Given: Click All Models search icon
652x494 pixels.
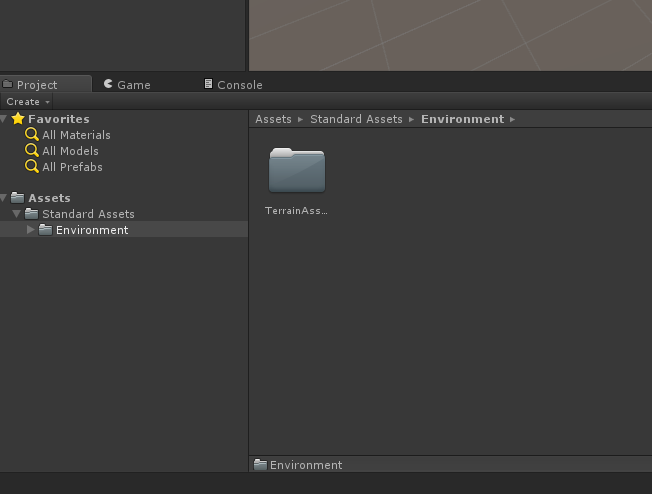Looking at the screenshot, I should coord(32,151).
